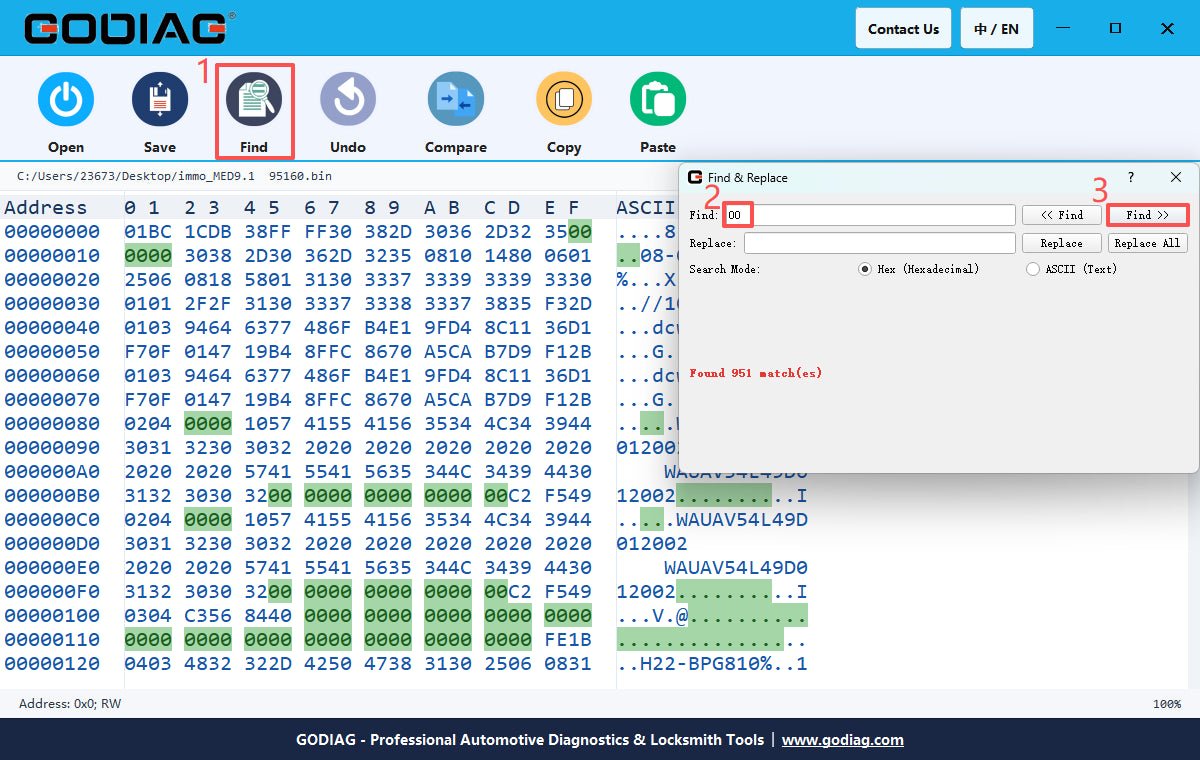The image size is (1200, 760).
Task: Click hex value 0304 in row 00000100
Action: [x=148, y=616]
